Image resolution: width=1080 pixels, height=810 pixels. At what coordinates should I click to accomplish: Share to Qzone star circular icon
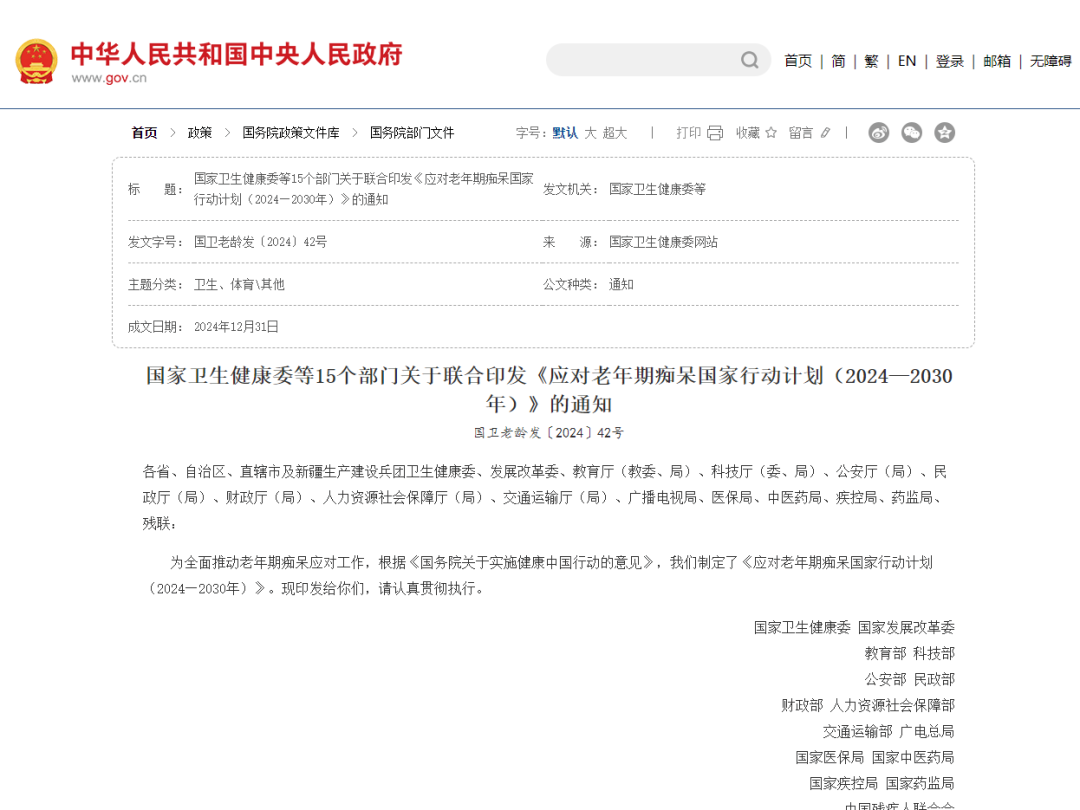pos(944,132)
